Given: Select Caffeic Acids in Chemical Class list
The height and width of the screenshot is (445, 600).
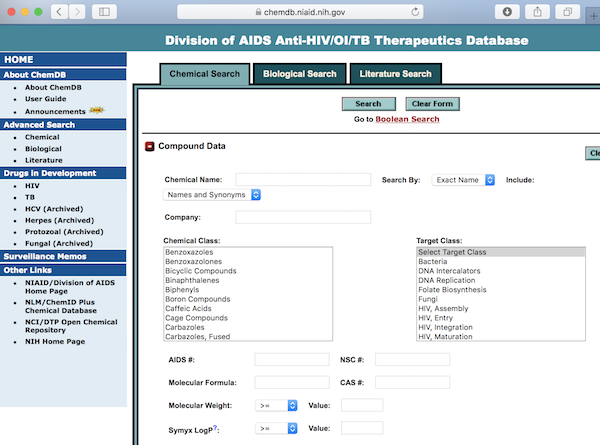Looking at the screenshot, I should pos(248,308).
